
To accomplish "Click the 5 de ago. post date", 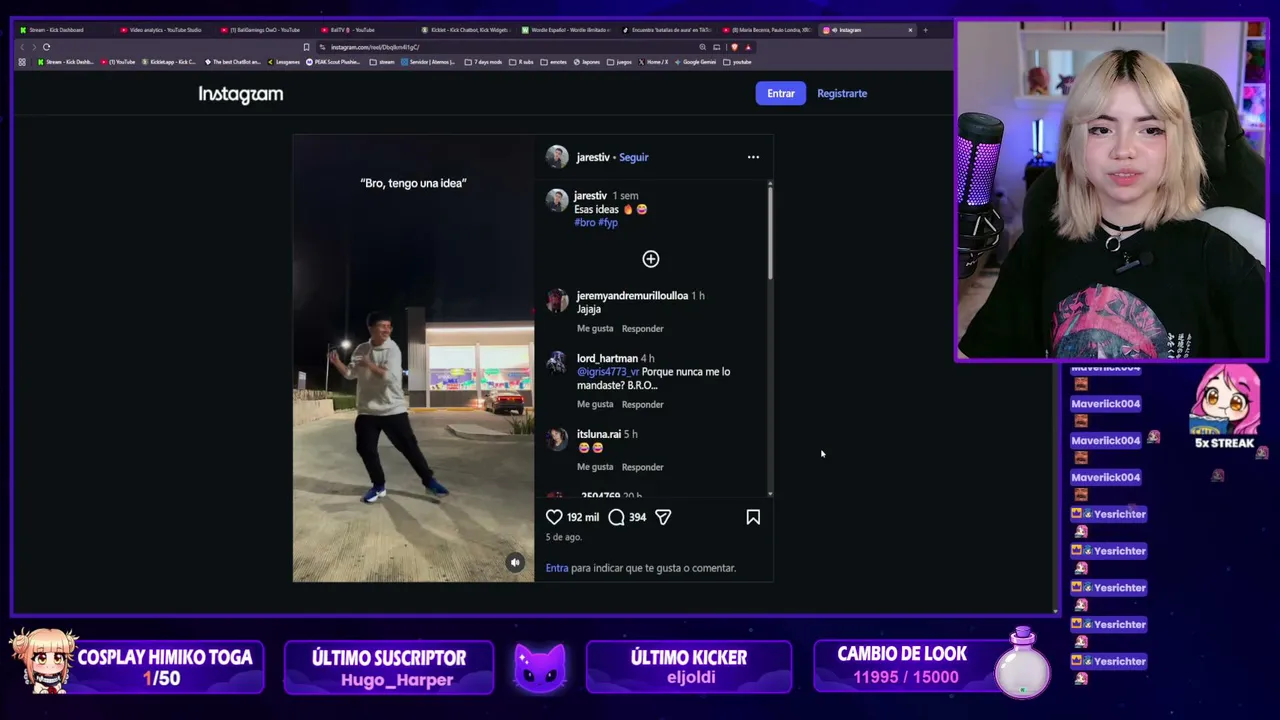I will [564, 537].
